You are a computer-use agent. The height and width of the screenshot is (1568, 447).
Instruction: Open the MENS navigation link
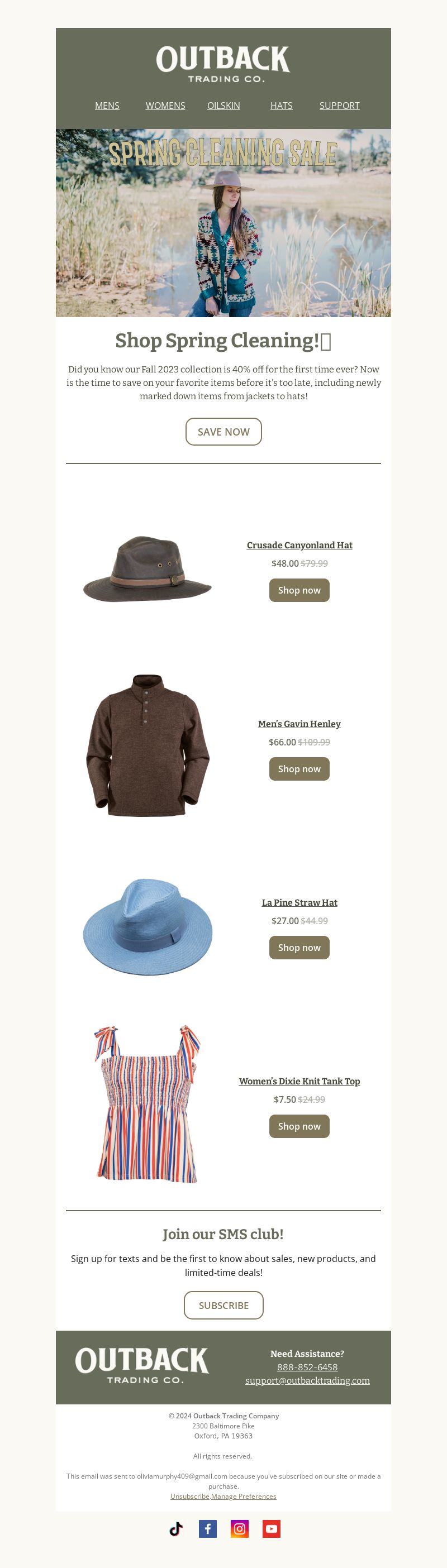point(107,106)
